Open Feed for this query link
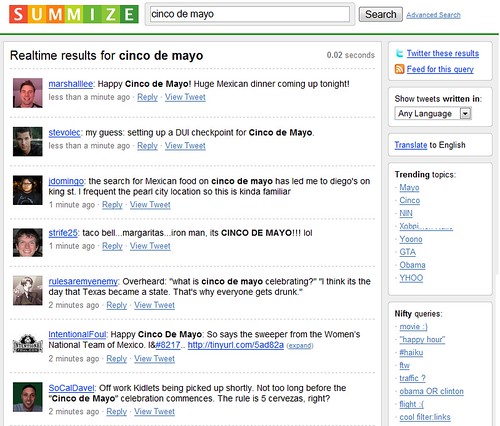 pos(440,69)
